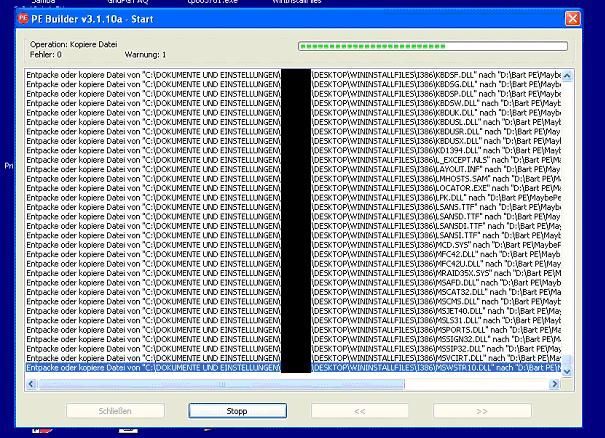Select the log row for MFC42U.DLL

coord(293,264)
